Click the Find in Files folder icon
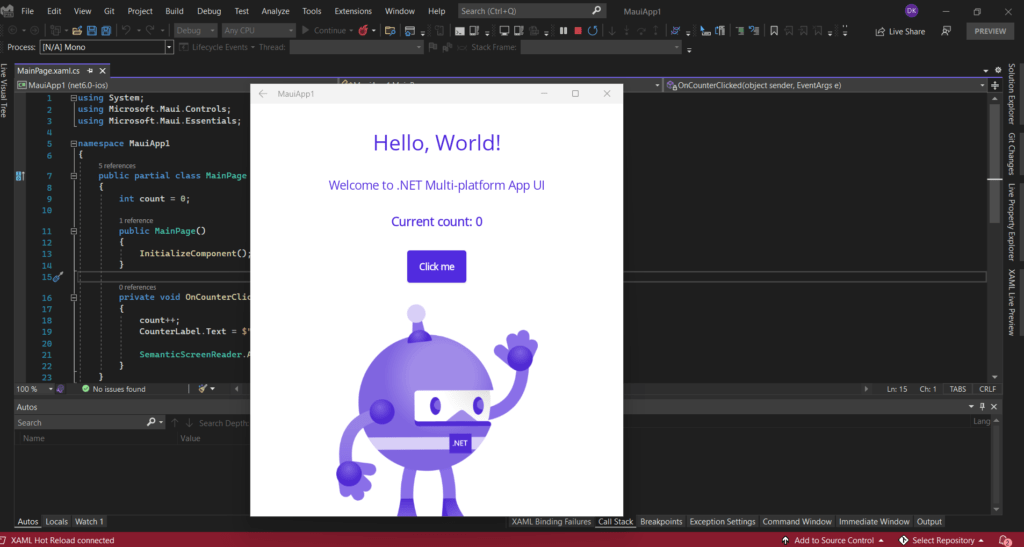Screen dimensions: 1024x547 [x=390, y=31]
